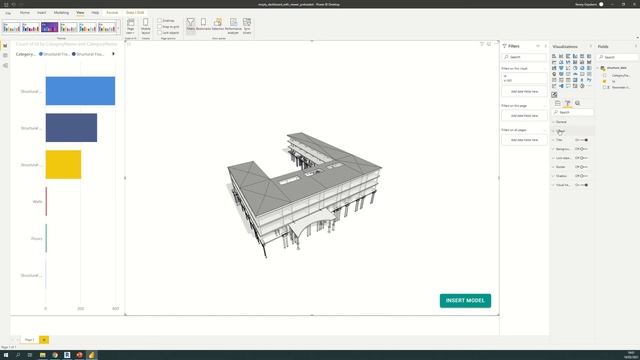Open the Analytics magnifier tab
The height and width of the screenshot is (360, 640).
click(x=578, y=103)
